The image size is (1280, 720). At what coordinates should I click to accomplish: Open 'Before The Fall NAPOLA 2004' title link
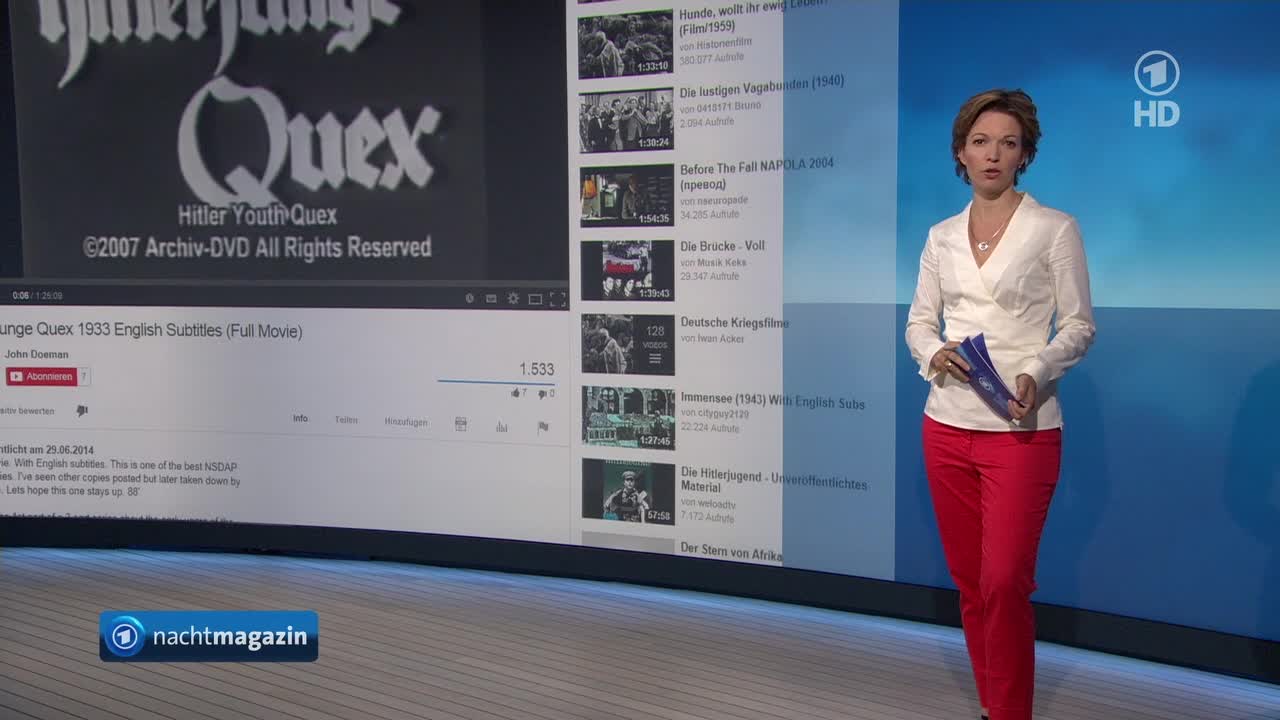pos(756,174)
